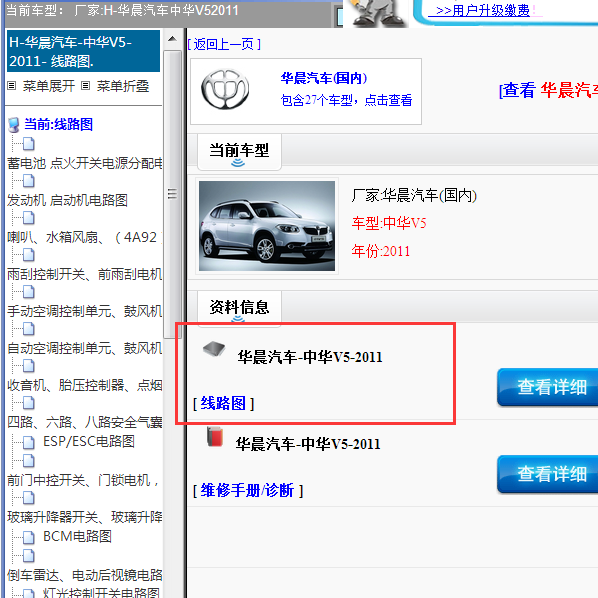Viewport: 598px width, 598px height.
Task: Select the 资料信息 tab
Action: (x=239, y=308)
